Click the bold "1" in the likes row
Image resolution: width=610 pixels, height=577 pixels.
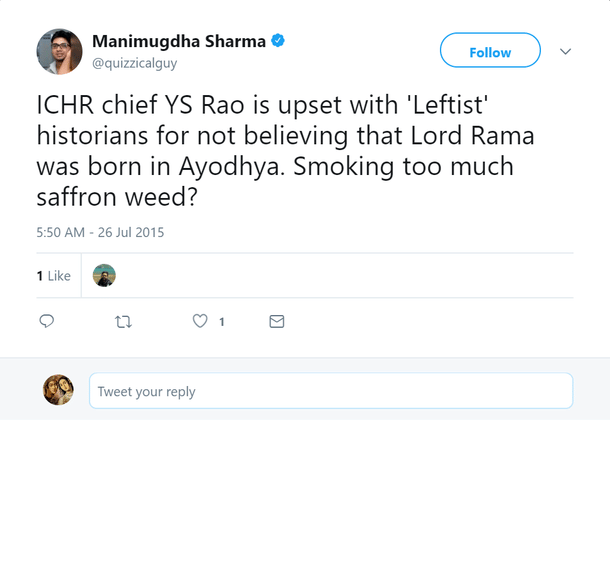tap(40, 275)
